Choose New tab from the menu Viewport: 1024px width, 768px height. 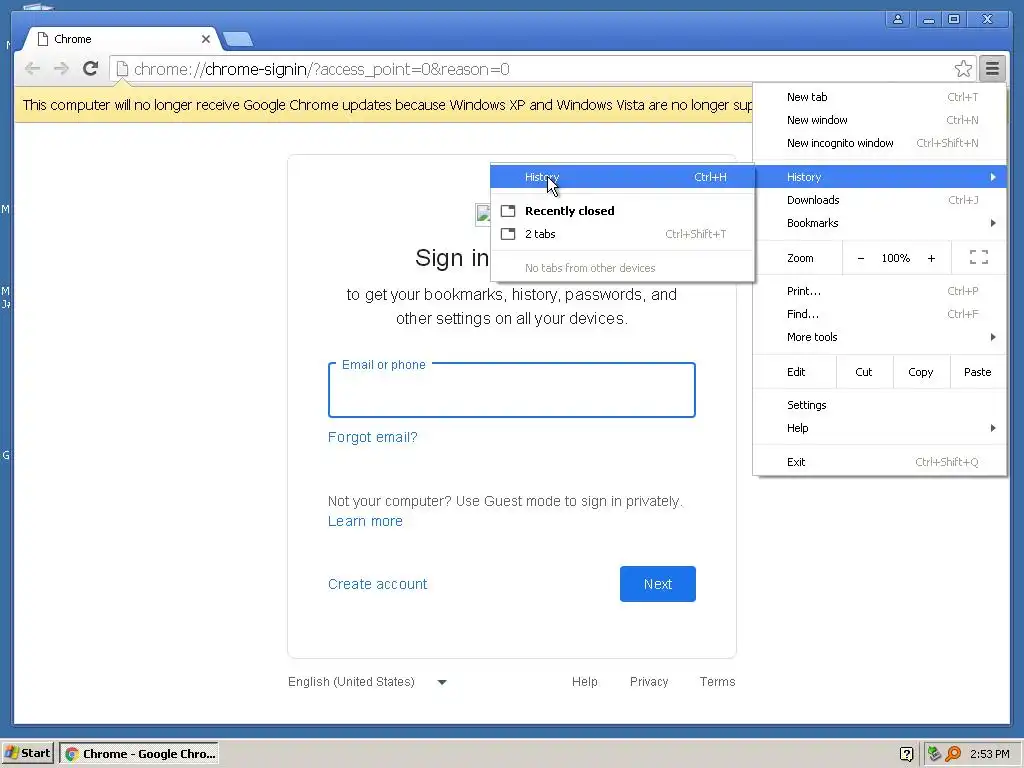click(x=879, y=97)
